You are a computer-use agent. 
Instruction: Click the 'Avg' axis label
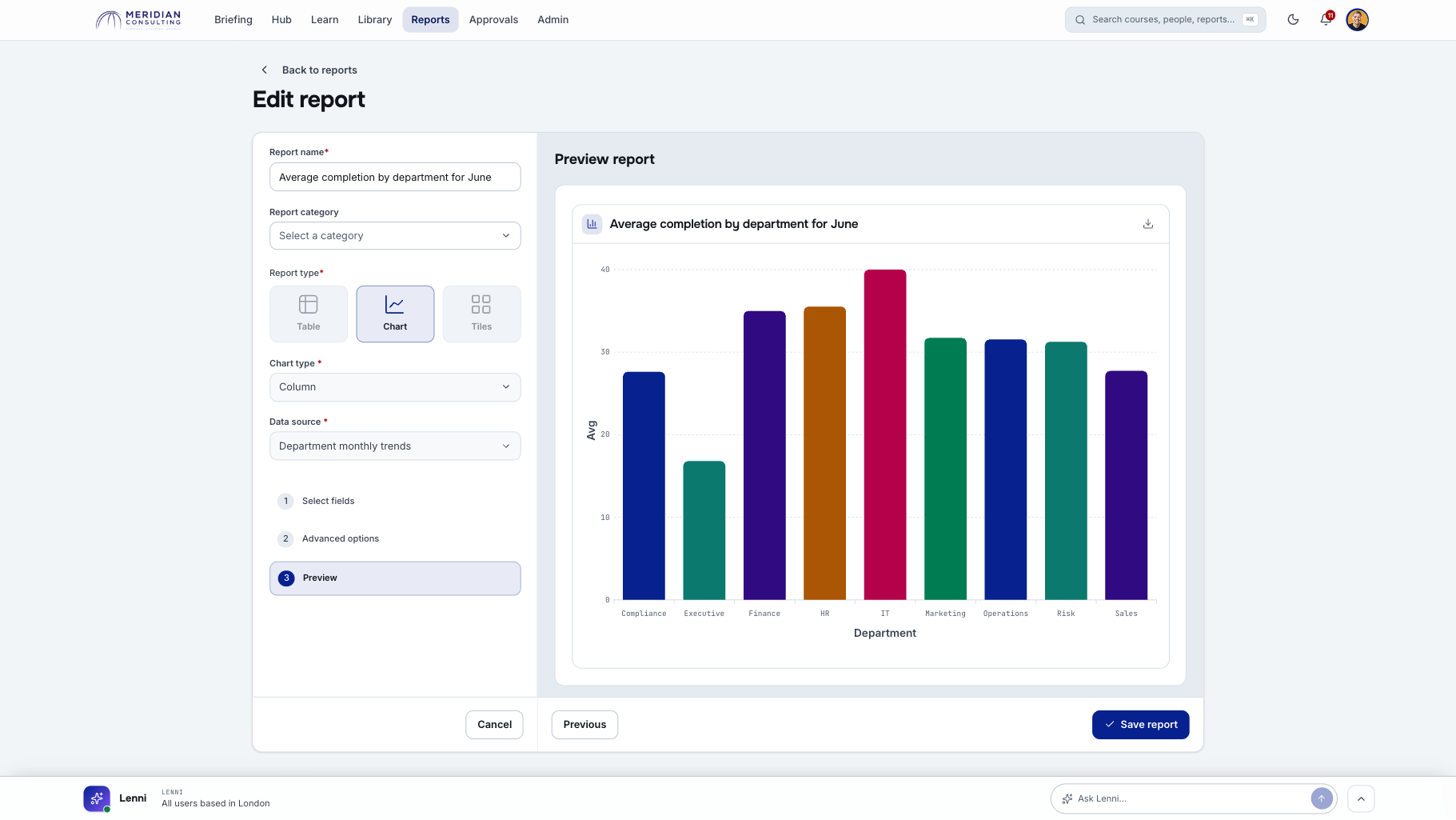pyautogui.click(x=592, y=430)
